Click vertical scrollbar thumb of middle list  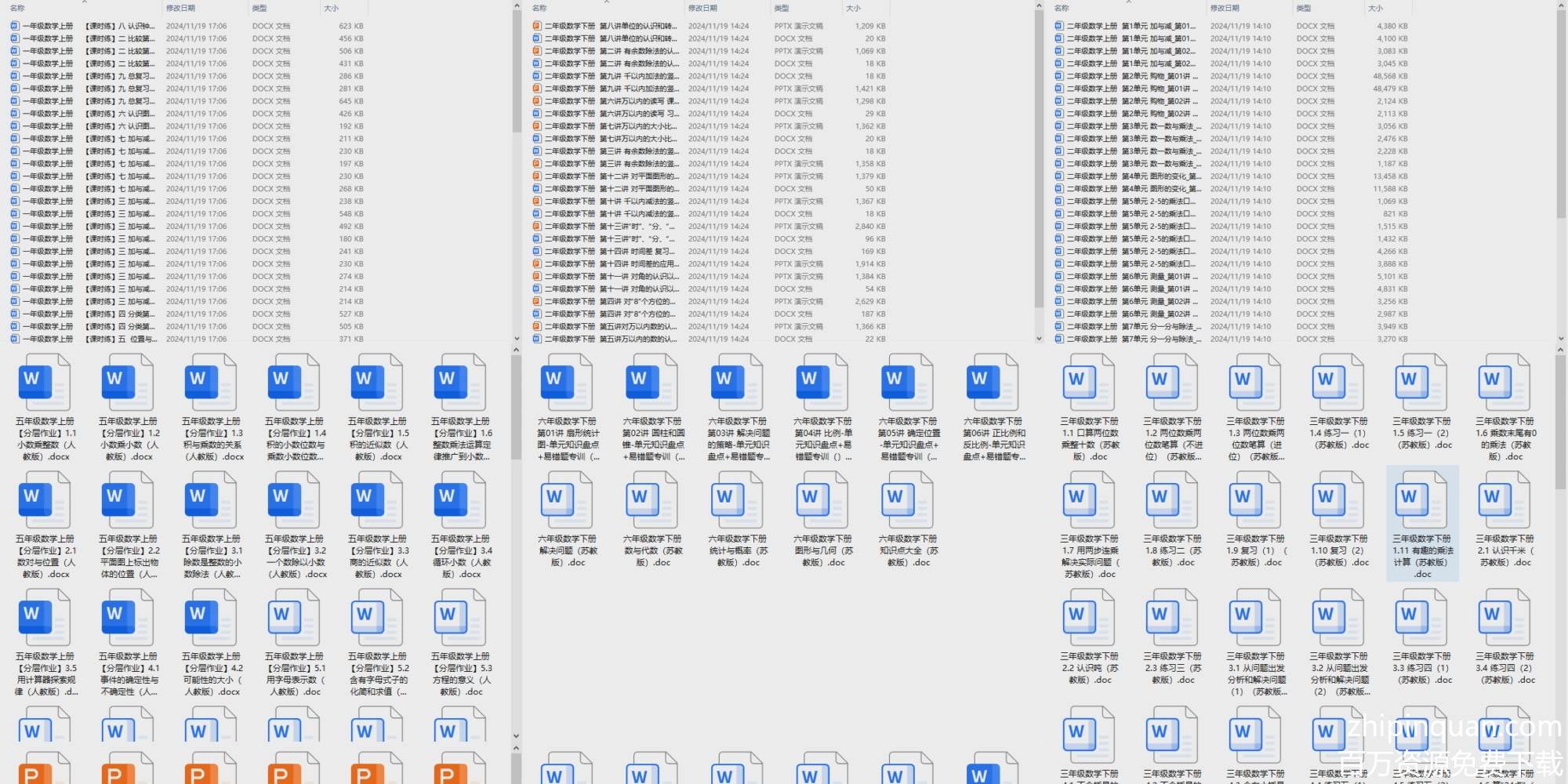click(1039, 157)
